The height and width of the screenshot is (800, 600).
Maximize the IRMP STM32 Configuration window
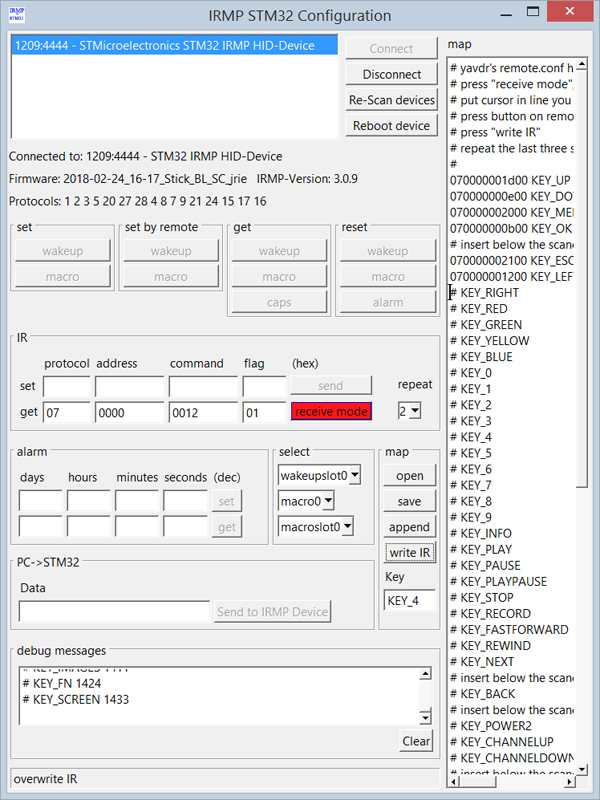tap(533, 11)
